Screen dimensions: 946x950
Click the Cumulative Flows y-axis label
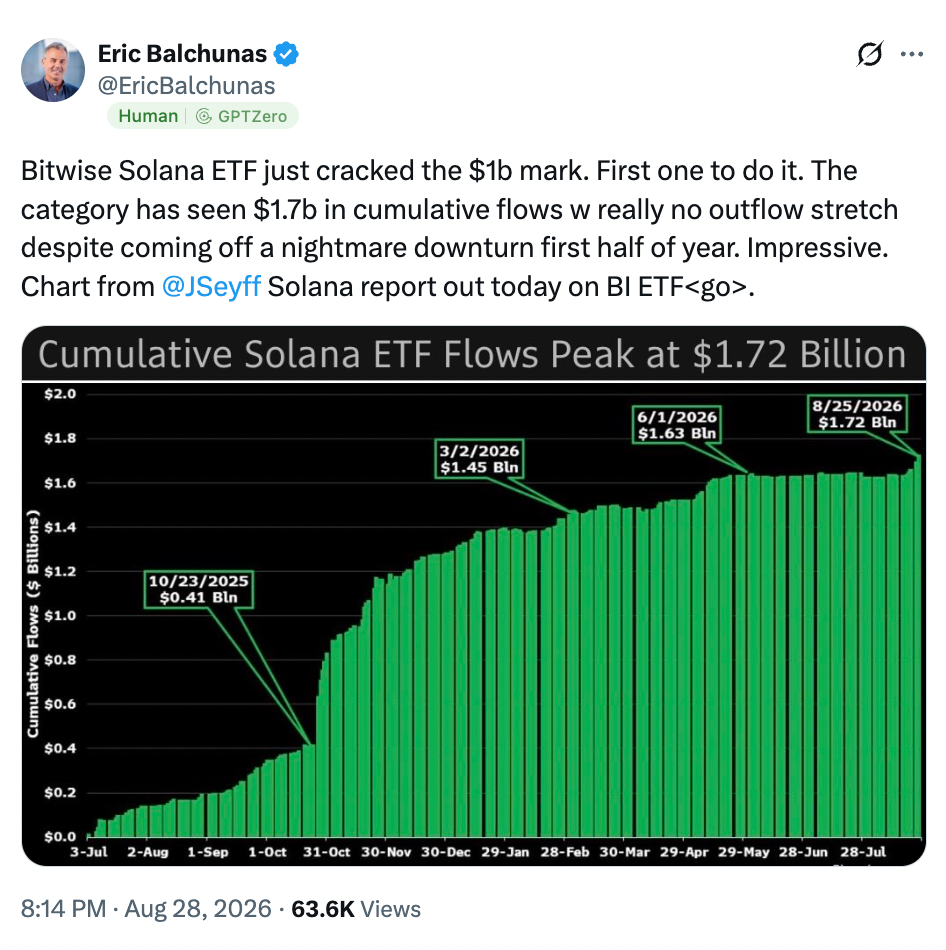coord(33,624)
